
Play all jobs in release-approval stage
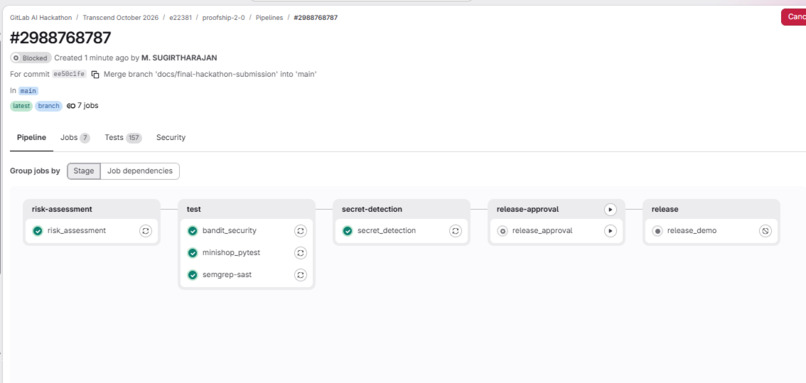[610, 209]
